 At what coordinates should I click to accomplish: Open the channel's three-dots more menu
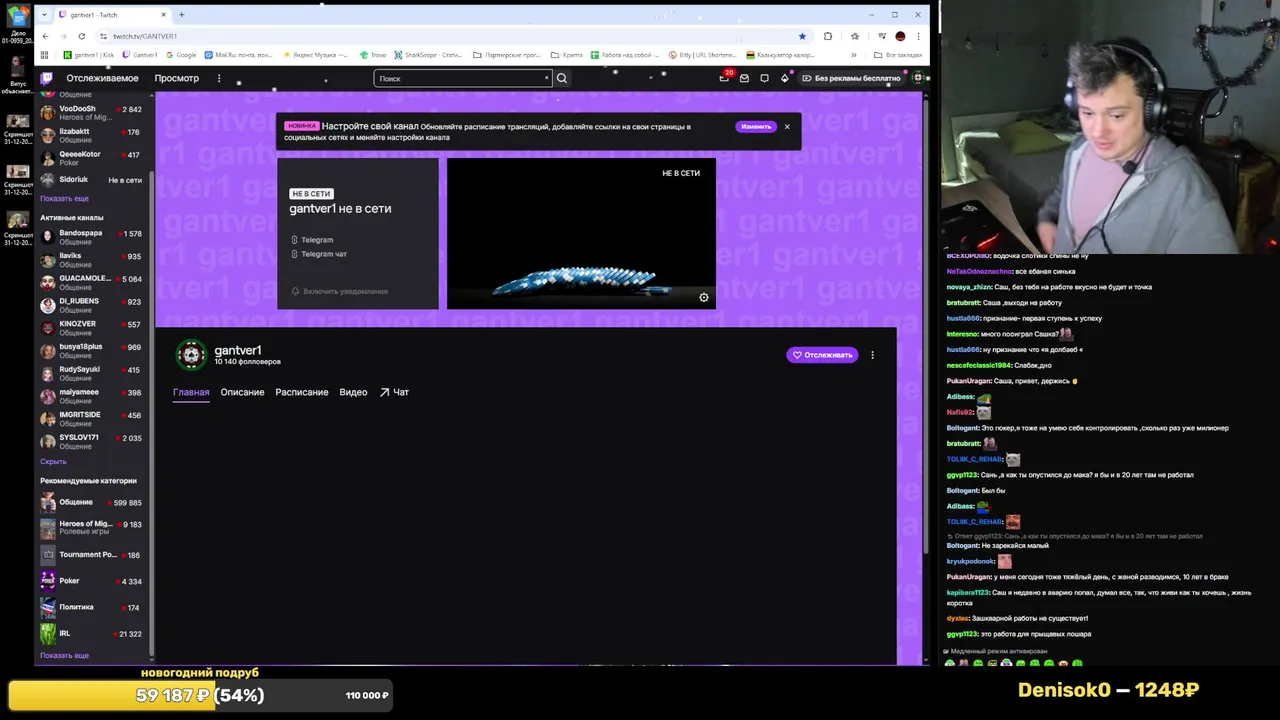[872, 355]
